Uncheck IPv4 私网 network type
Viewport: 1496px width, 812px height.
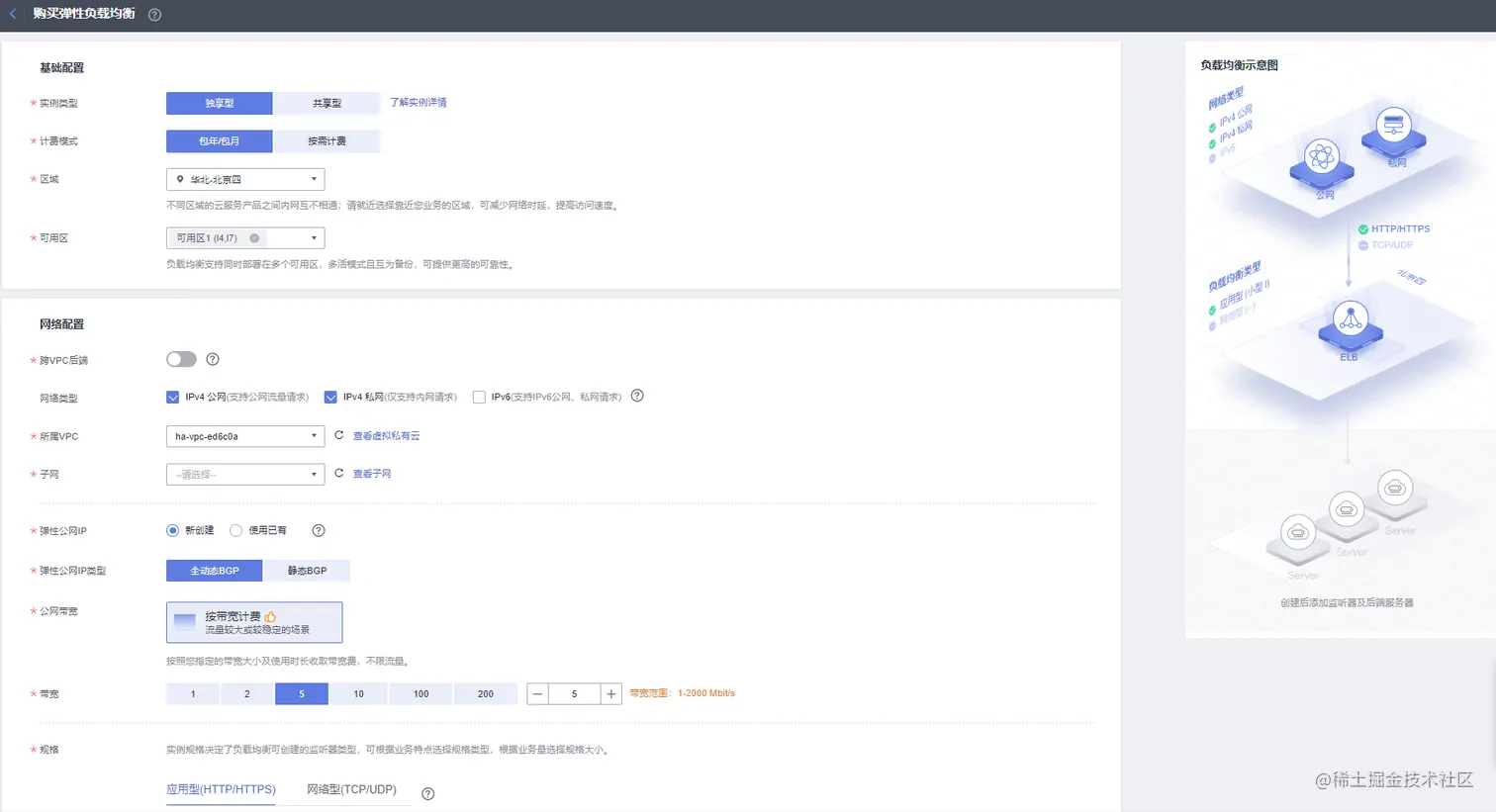(x=330, y=397)
